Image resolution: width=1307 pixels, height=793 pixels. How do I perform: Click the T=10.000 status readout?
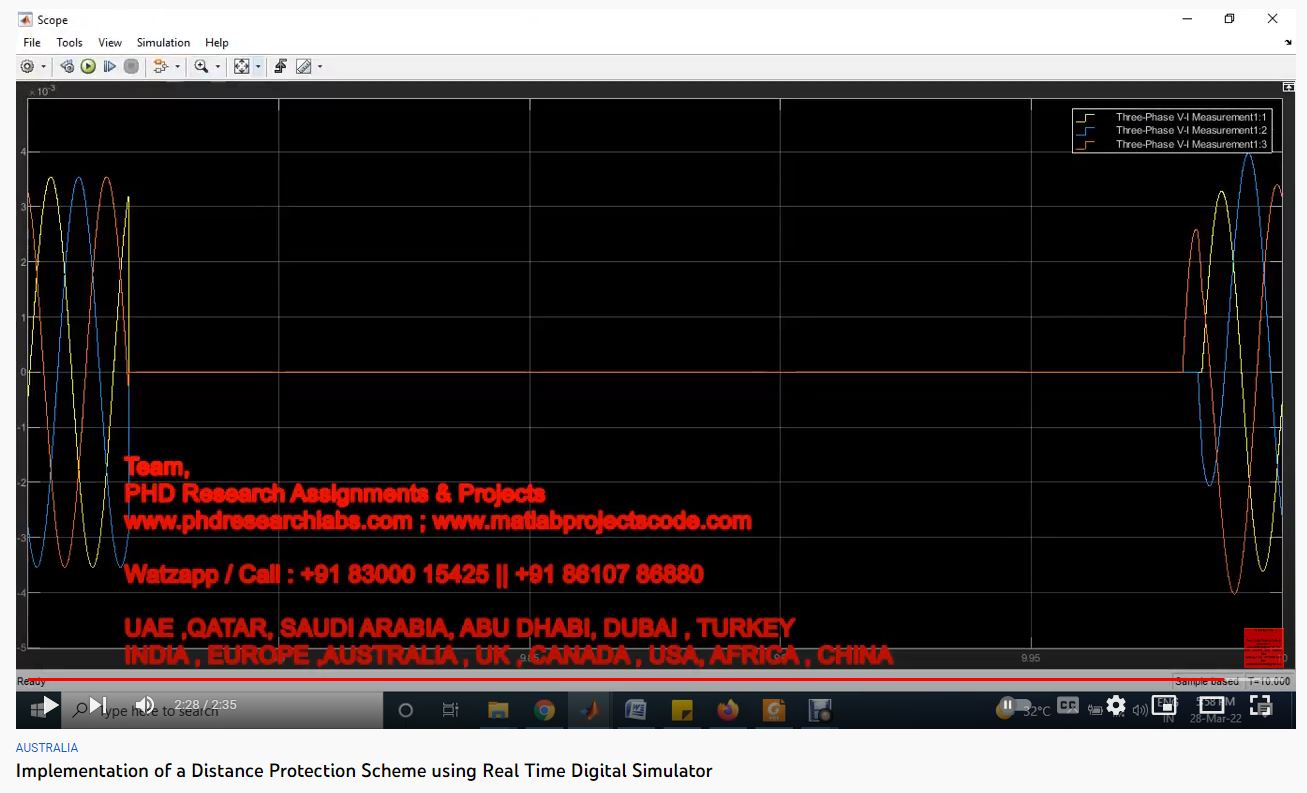point(1270,681)
